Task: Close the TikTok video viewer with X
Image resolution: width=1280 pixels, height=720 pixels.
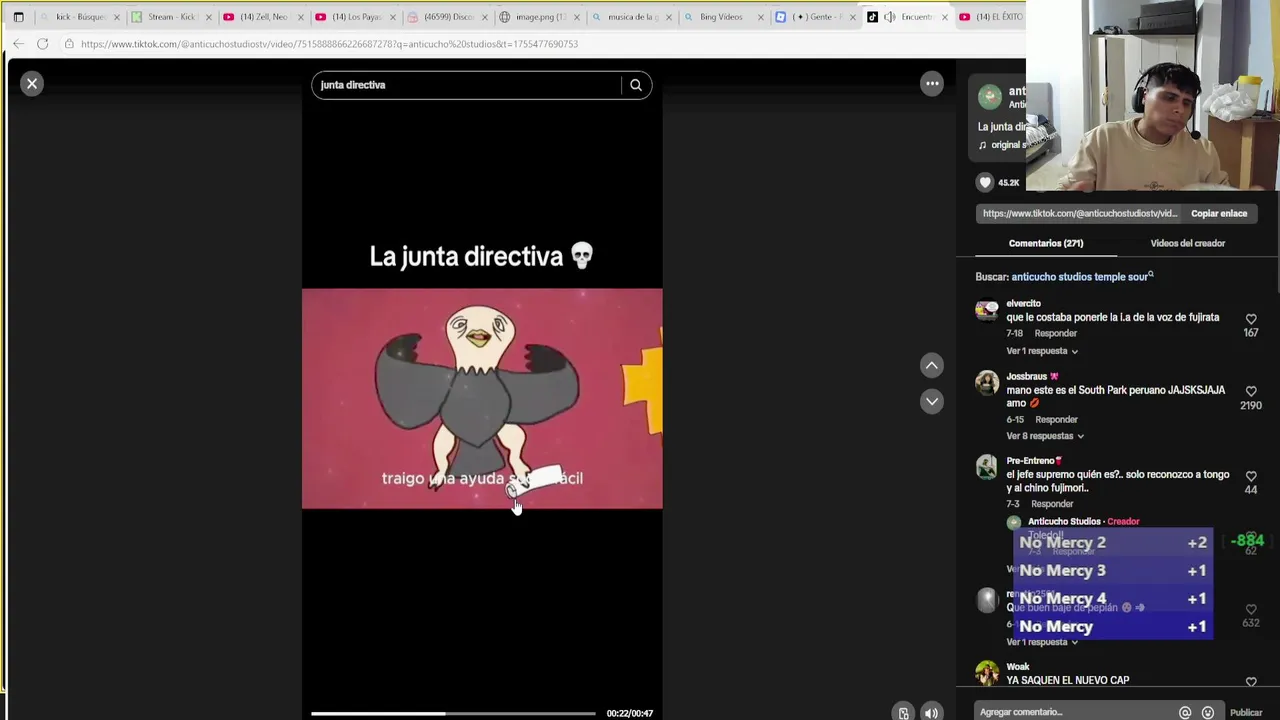Action: pos(32,84)
